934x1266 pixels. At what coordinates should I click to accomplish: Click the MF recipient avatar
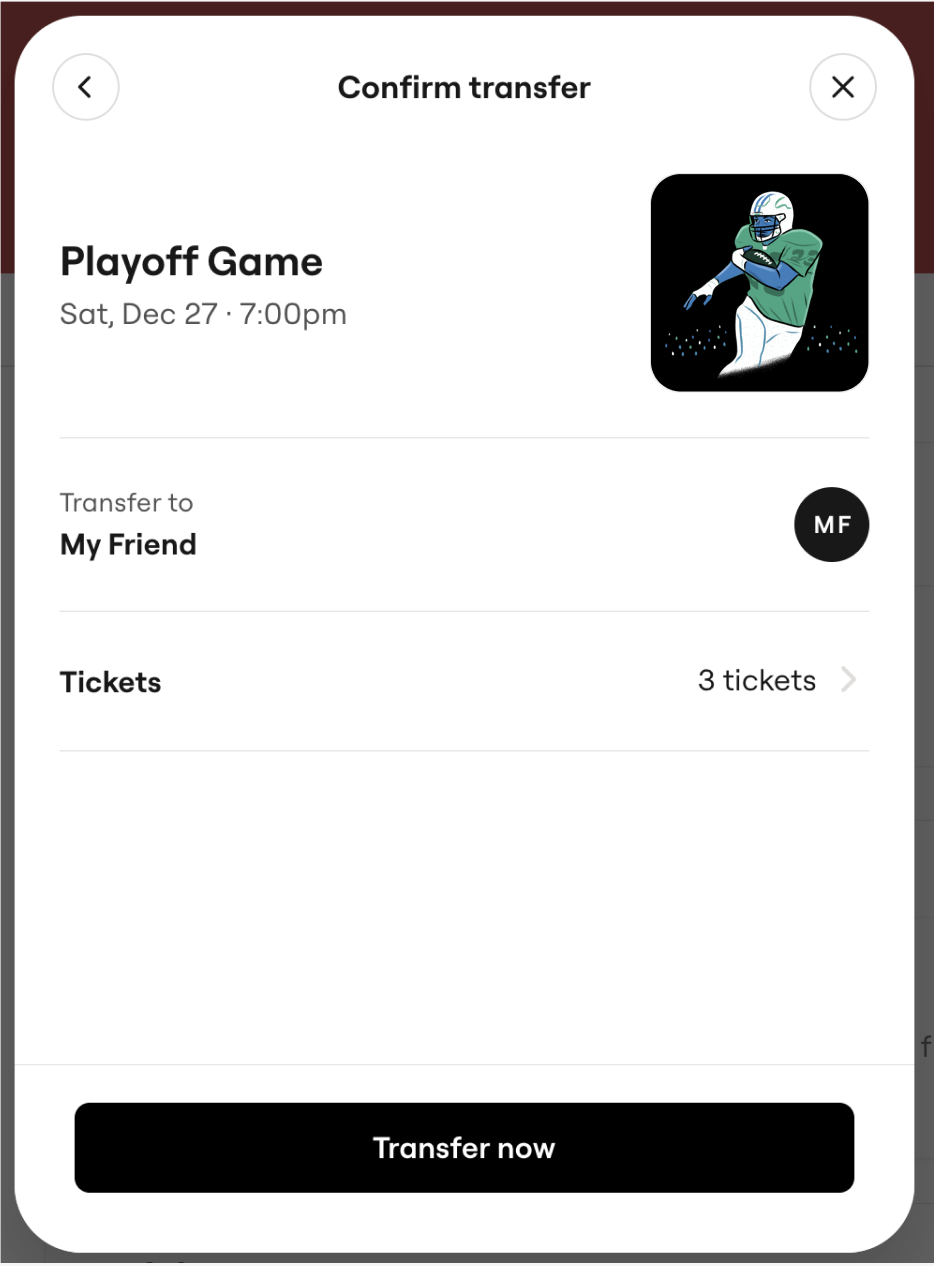[831, 525]
